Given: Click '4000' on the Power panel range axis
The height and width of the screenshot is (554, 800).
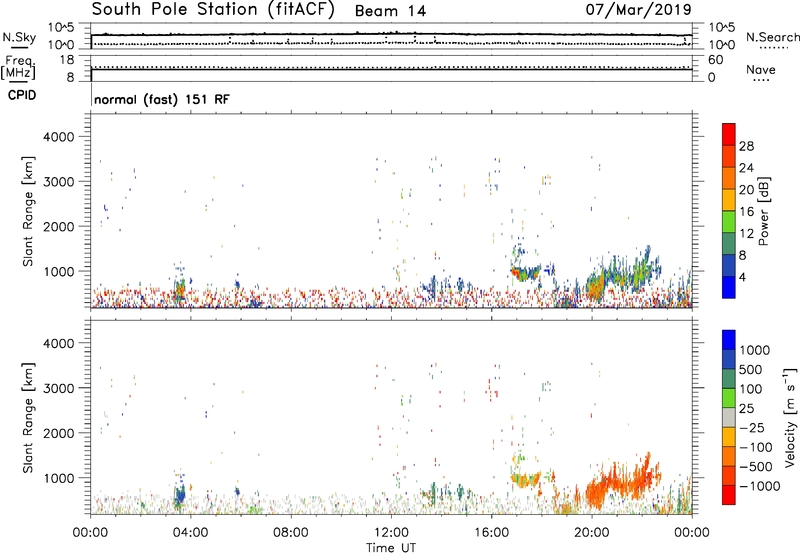Looking at the screenshot, I should tap(58, 137).
